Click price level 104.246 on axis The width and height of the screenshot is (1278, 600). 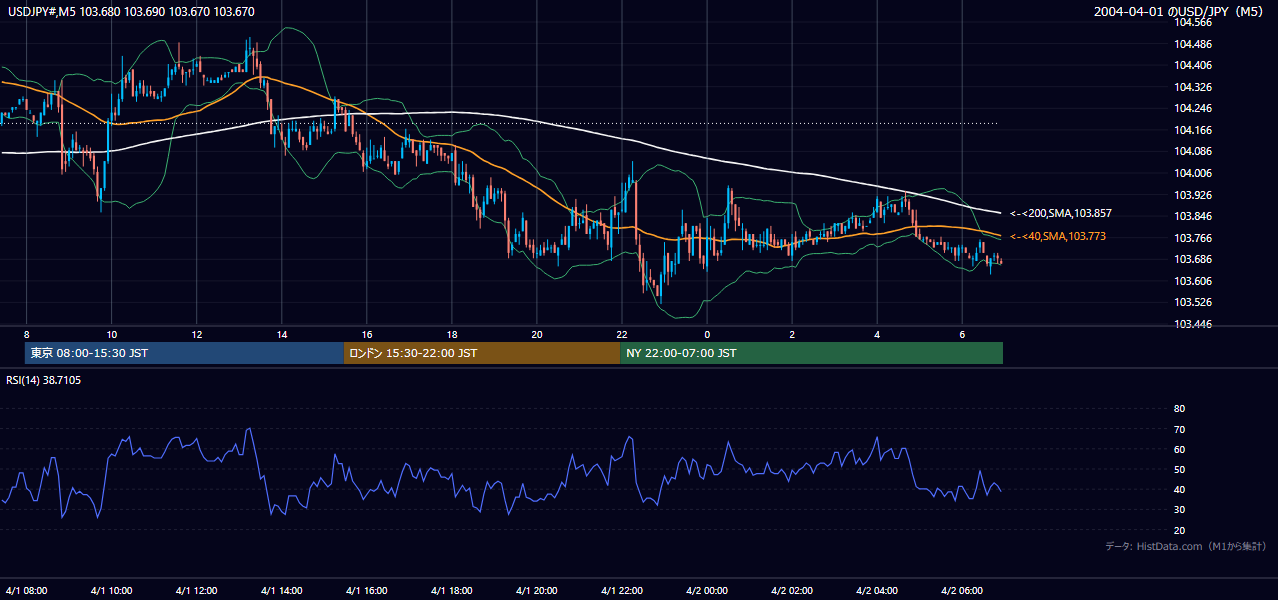pos(1192,108)
